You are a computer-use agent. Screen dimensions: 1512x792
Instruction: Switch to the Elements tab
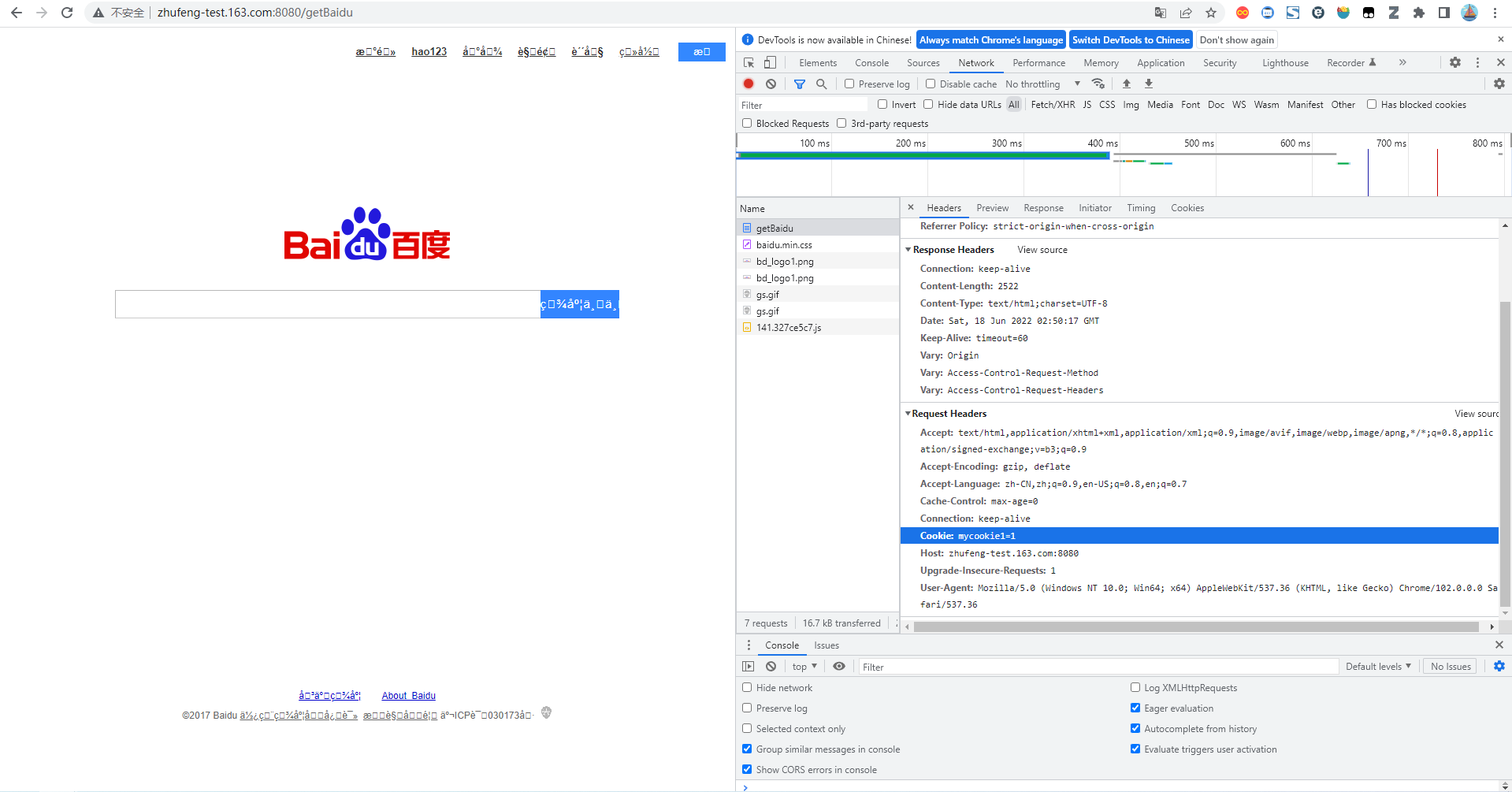pyautogui.click(x=818, y=62)
